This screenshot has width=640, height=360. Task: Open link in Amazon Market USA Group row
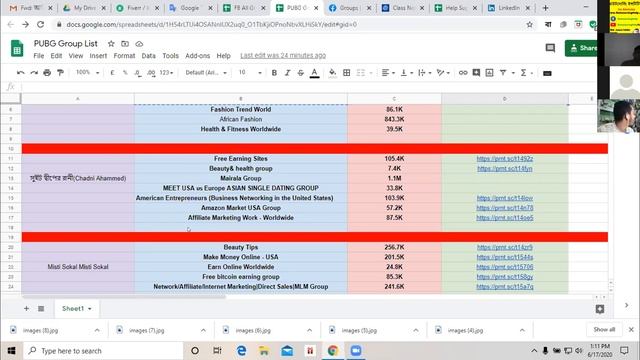pos(504,208)
